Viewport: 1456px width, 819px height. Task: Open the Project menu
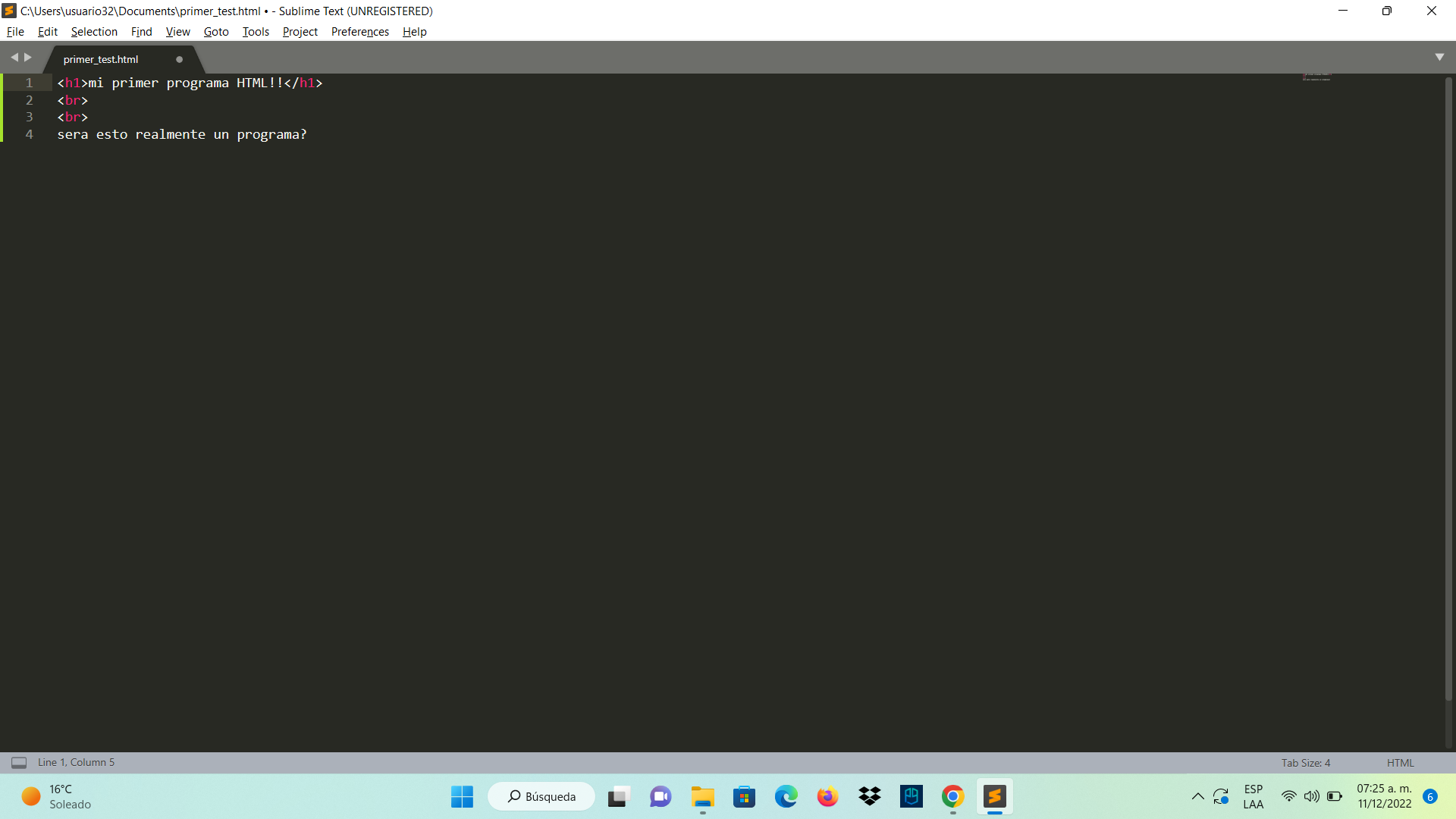300,32
